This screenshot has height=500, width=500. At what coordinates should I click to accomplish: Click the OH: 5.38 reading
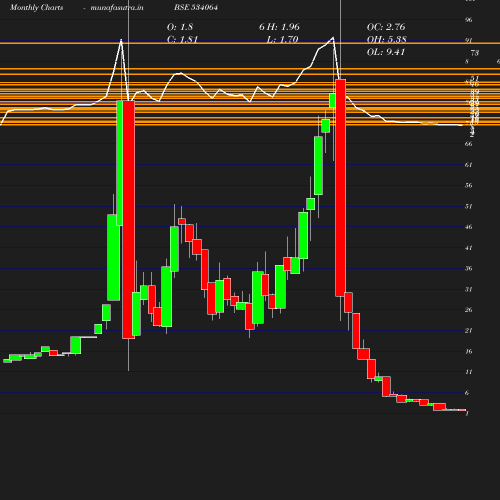click(387, 39)
